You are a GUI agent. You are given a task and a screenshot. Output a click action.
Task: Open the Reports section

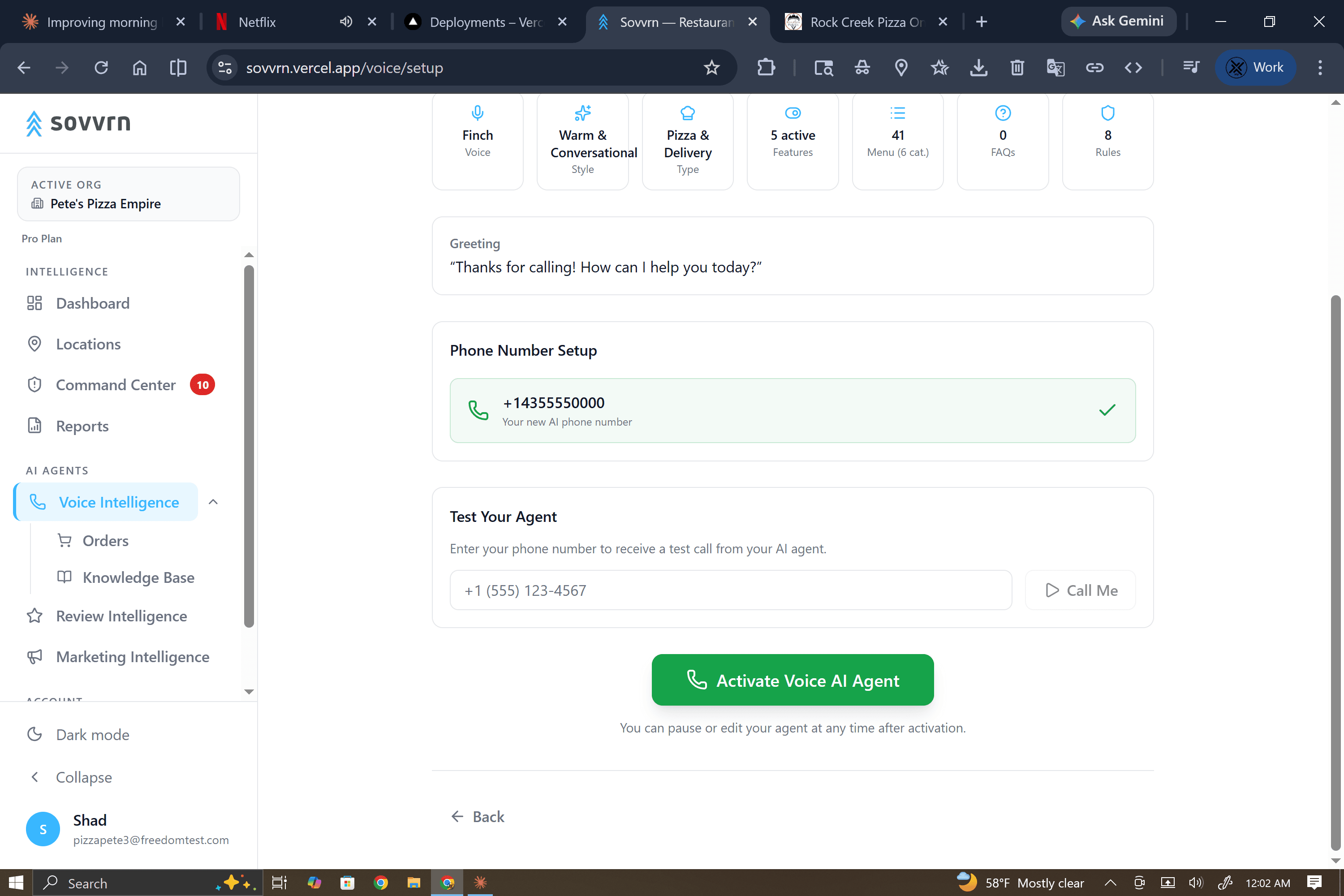[82, 426]
